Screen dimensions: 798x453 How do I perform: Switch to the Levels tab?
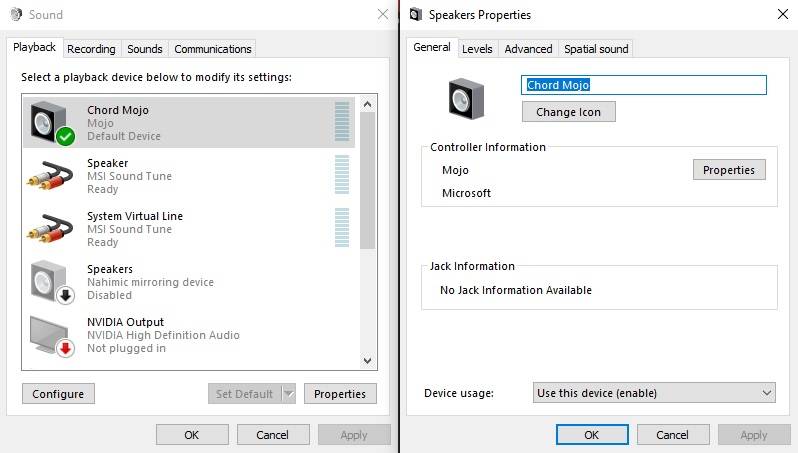[x=477, y=49]
